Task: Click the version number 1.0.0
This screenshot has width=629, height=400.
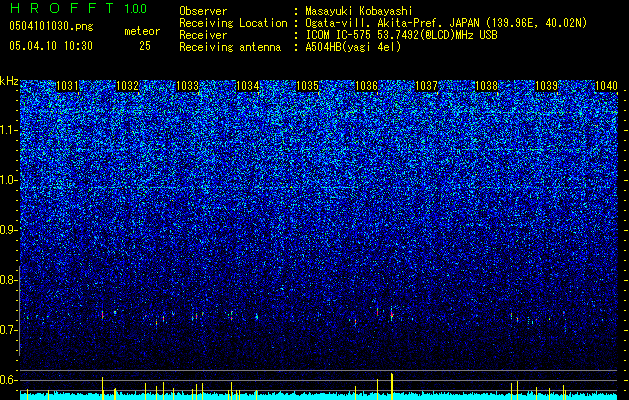Action: coord(136,9)
